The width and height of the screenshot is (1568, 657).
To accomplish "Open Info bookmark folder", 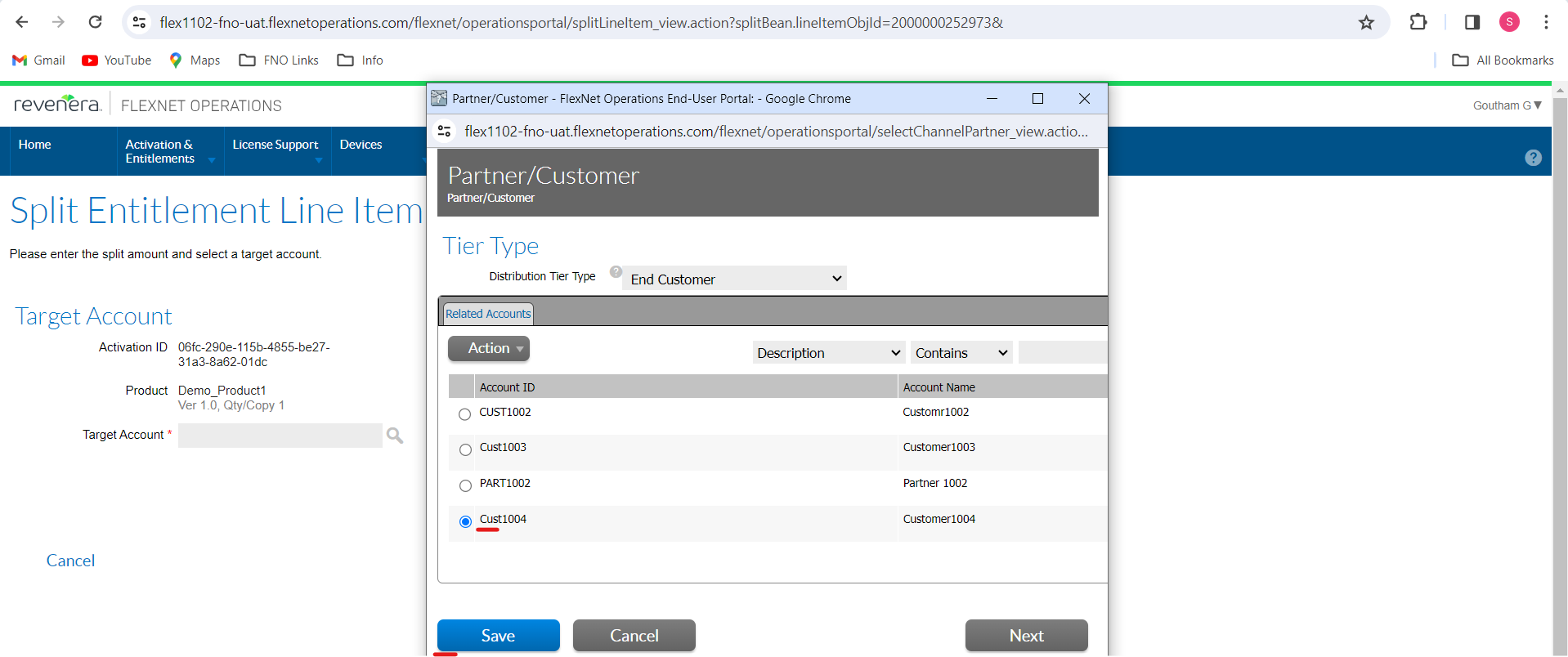I will coord(361,60).
